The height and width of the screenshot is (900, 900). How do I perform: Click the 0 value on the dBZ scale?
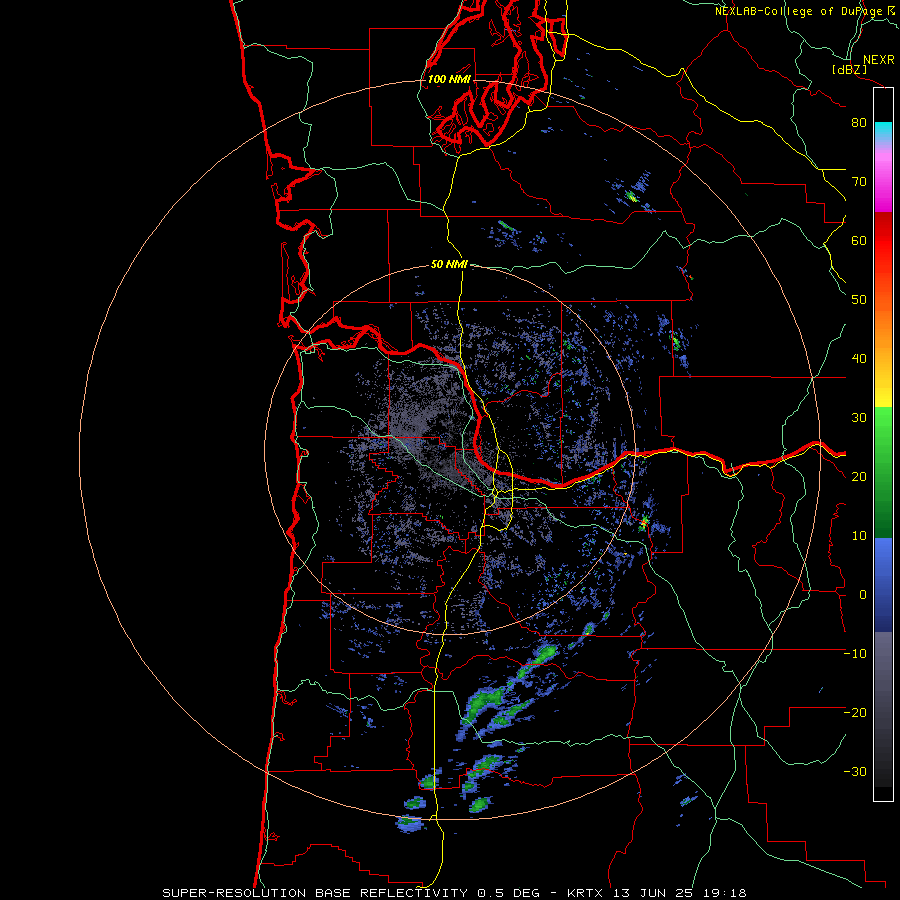pos(863,595)
